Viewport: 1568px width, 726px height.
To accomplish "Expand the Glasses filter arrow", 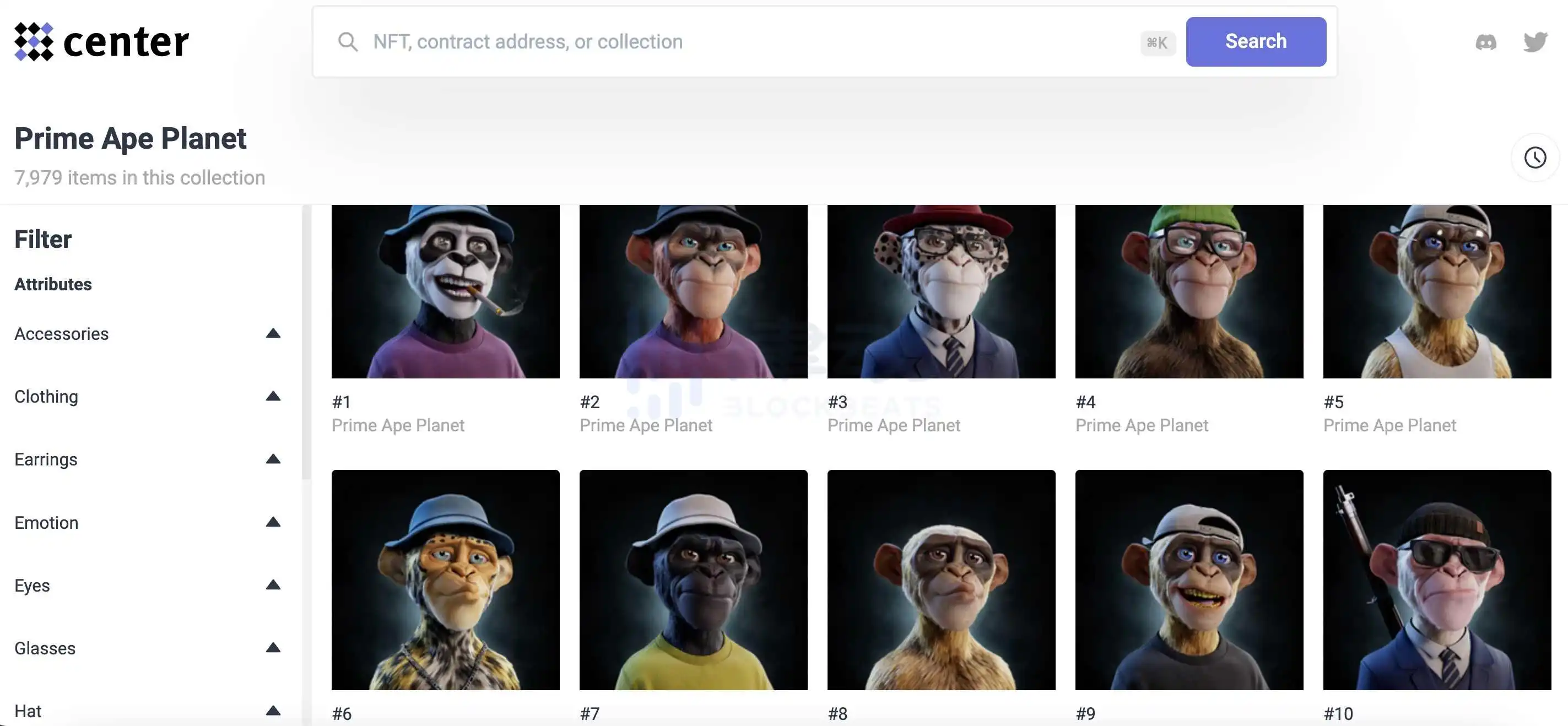I will click(x=273, y=647).
